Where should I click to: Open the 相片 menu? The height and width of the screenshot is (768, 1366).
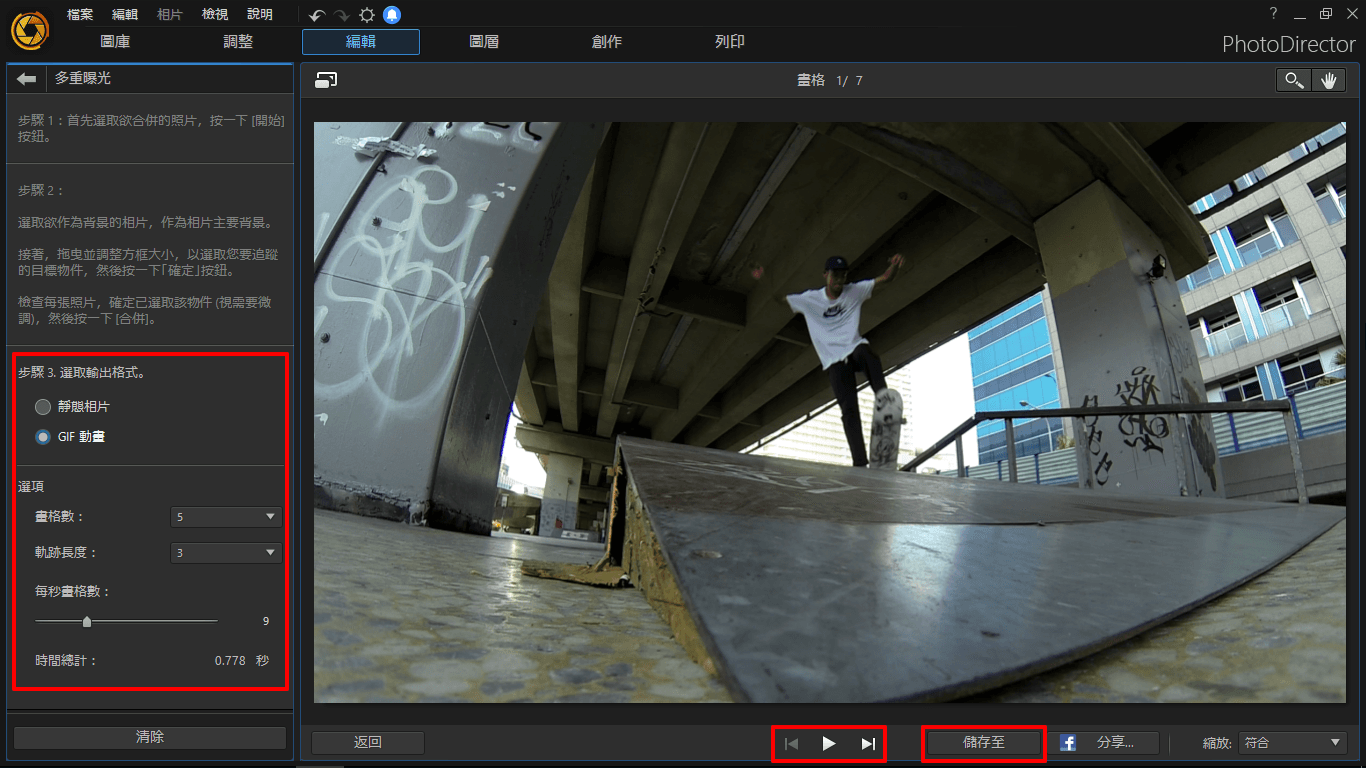[x=170, y=15]
